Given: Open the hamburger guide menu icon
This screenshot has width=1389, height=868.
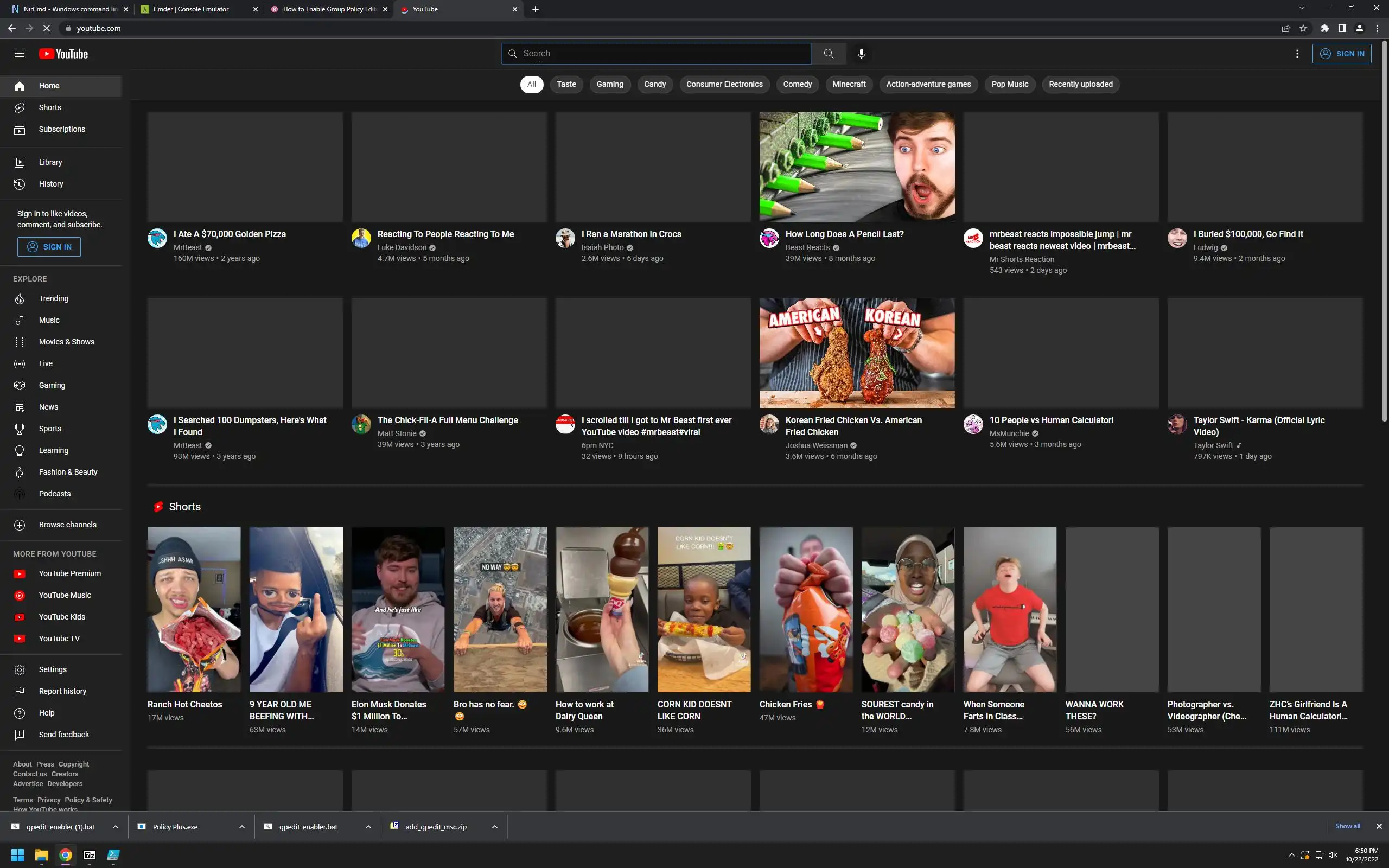Looking at the screenshot, I should [x=20, y=53].
